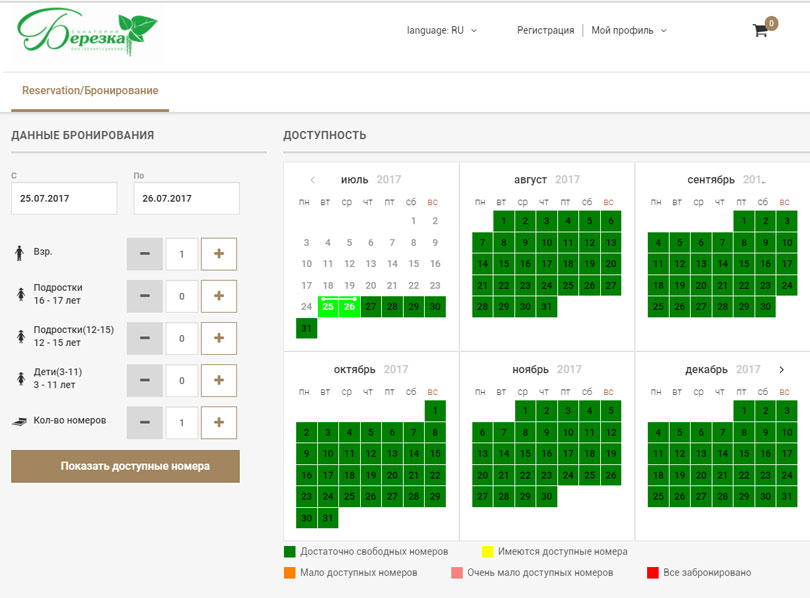The width and height of the screenshot is (810, 598).
Task: Open the Reservation/Бронирование tab
Action: (90, 91)
